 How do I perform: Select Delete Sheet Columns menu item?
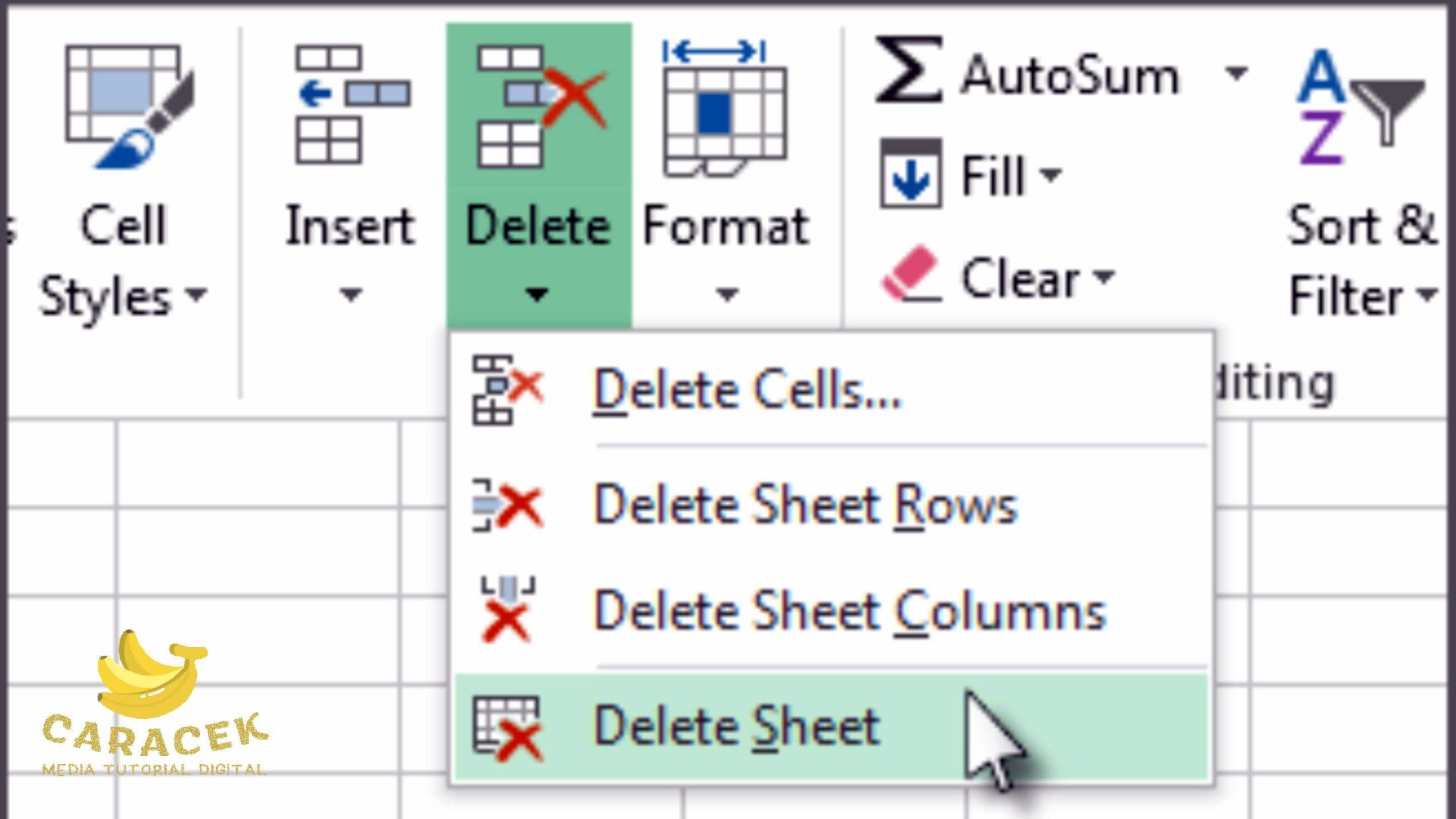[849, 612]
